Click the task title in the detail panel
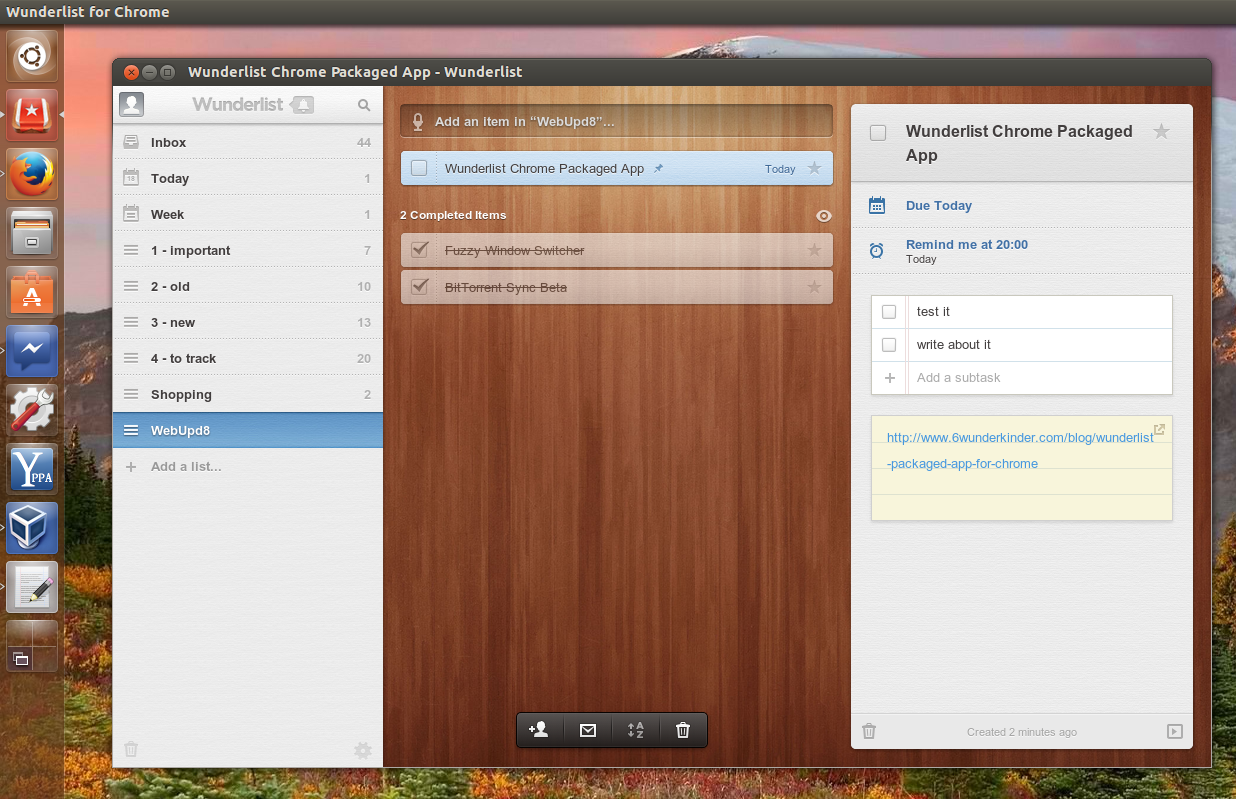The height and width of the screenshot is (799, 1236). click(x=1019, y=143)
